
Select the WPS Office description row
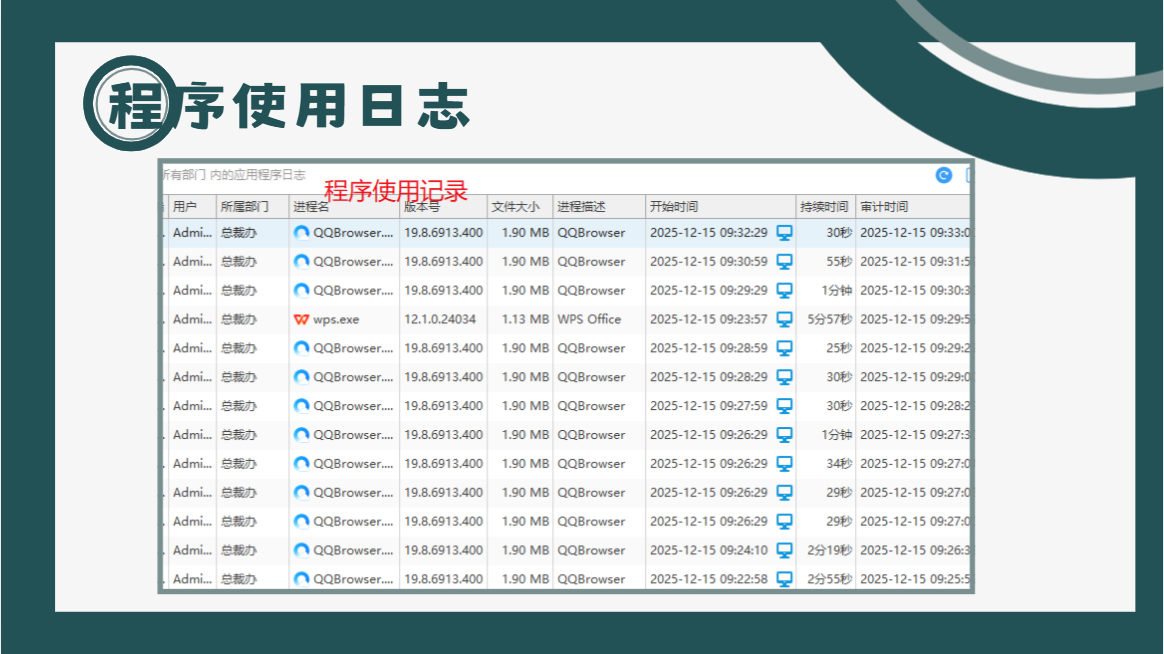click(566, 319)
